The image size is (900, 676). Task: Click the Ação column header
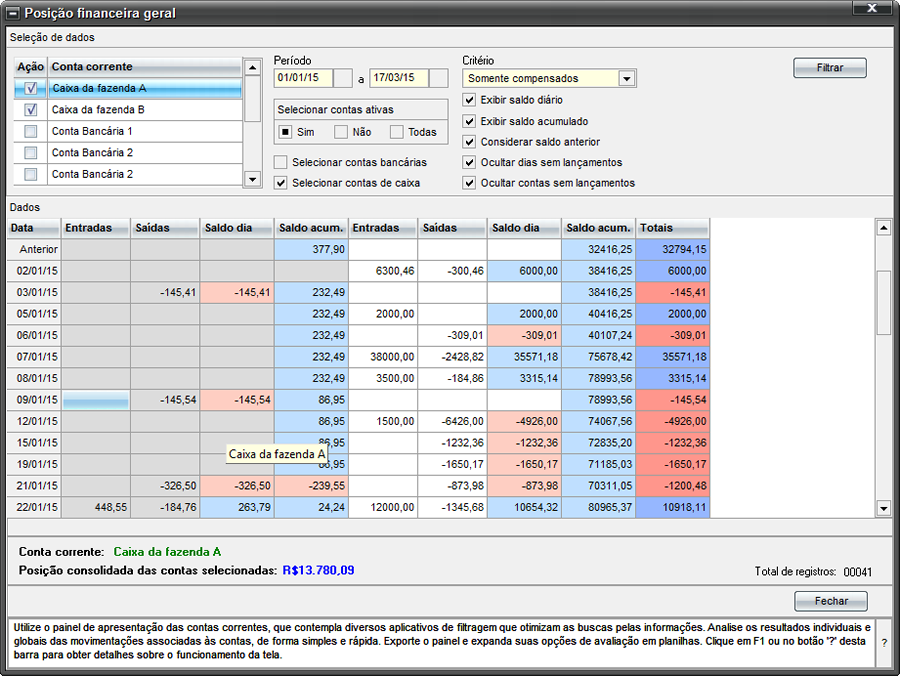[x=30, y=67]
